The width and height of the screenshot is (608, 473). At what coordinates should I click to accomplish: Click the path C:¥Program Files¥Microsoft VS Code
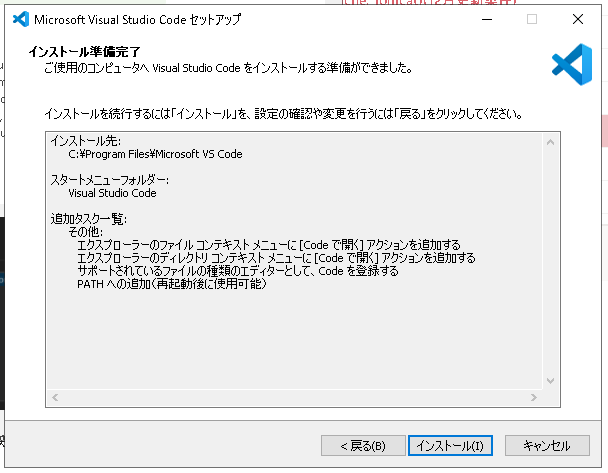[x=155, y=154]
